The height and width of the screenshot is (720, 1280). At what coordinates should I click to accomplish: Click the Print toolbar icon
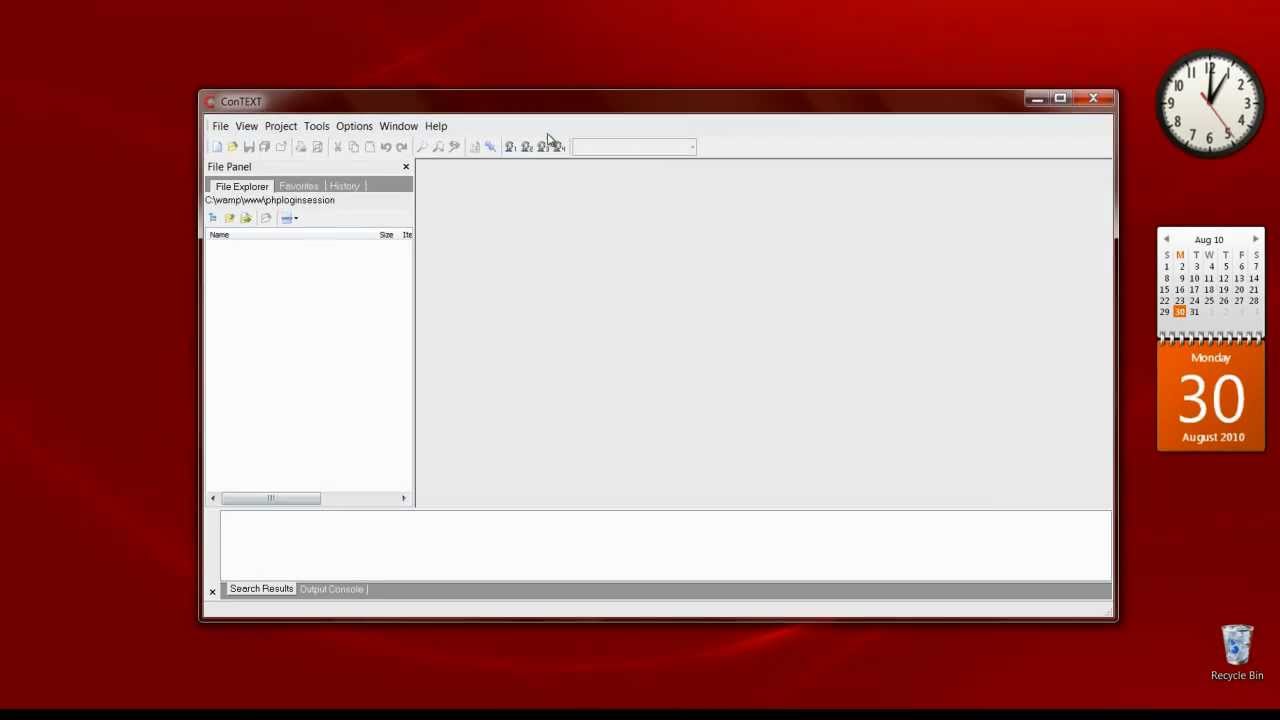coord(301,147)
